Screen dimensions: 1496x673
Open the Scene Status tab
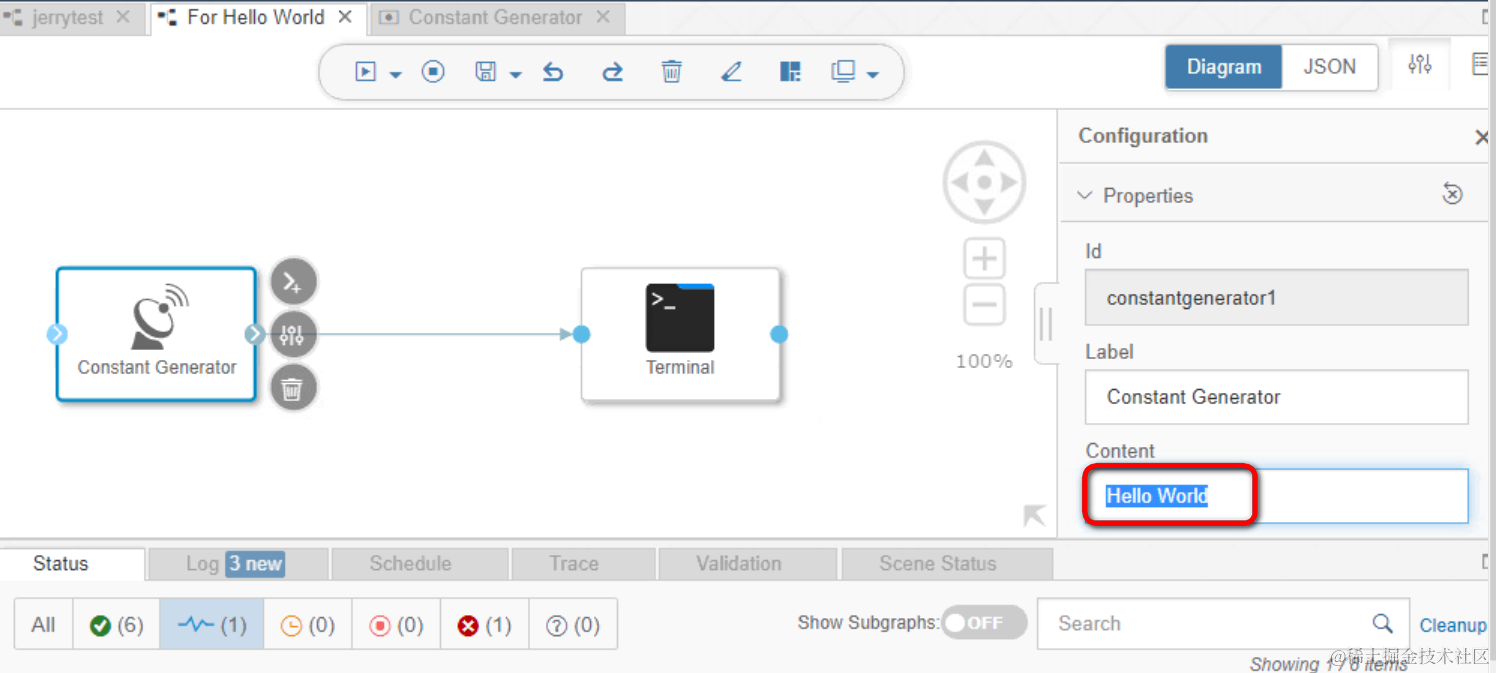point(947,564)
